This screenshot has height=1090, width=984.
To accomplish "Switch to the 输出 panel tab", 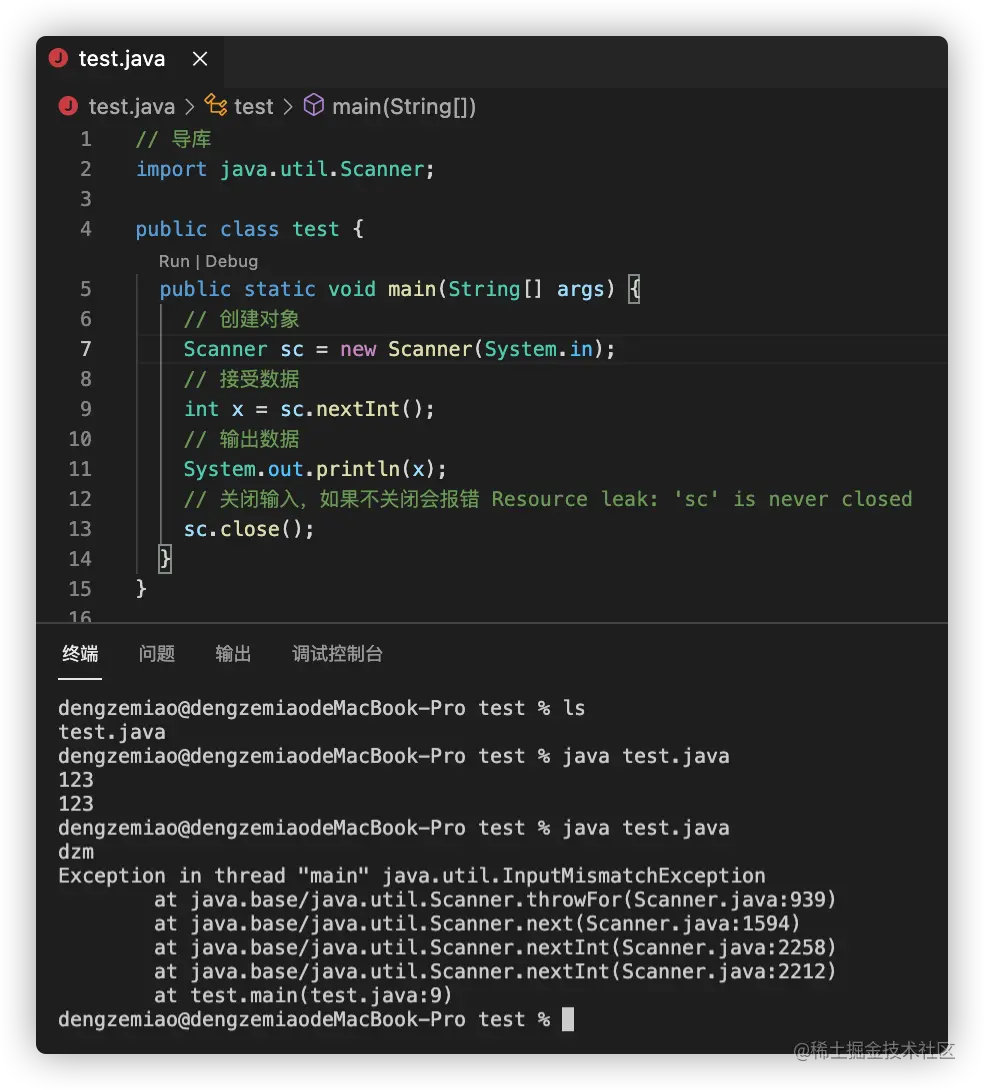I will (x=233, y=654).
